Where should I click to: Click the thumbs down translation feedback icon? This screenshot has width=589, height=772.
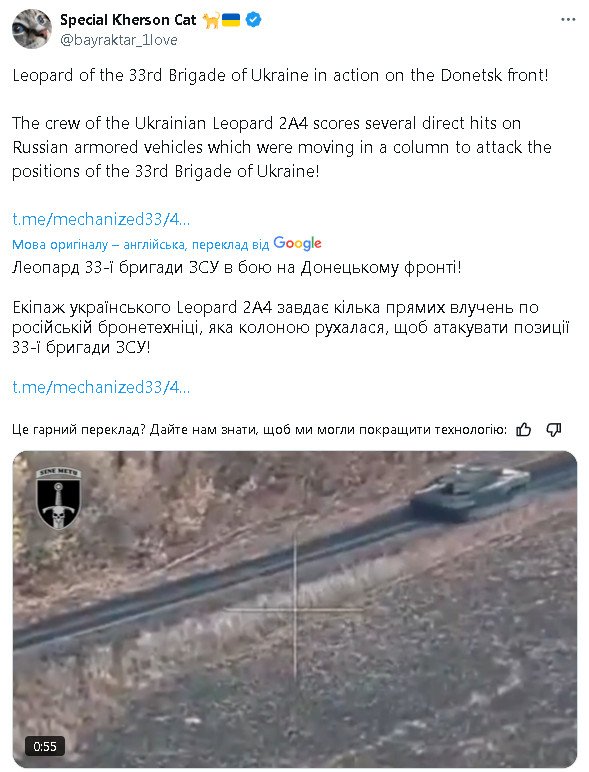[x=554, y=430]
